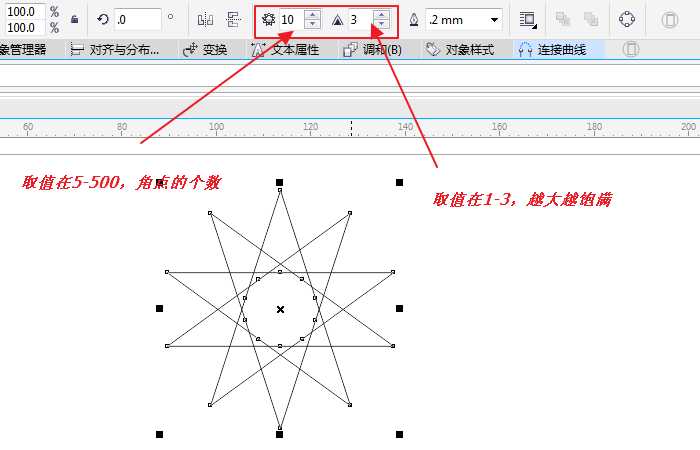
Task: Click the 100 mark on the ruler
Action: (x=217, y=127)
